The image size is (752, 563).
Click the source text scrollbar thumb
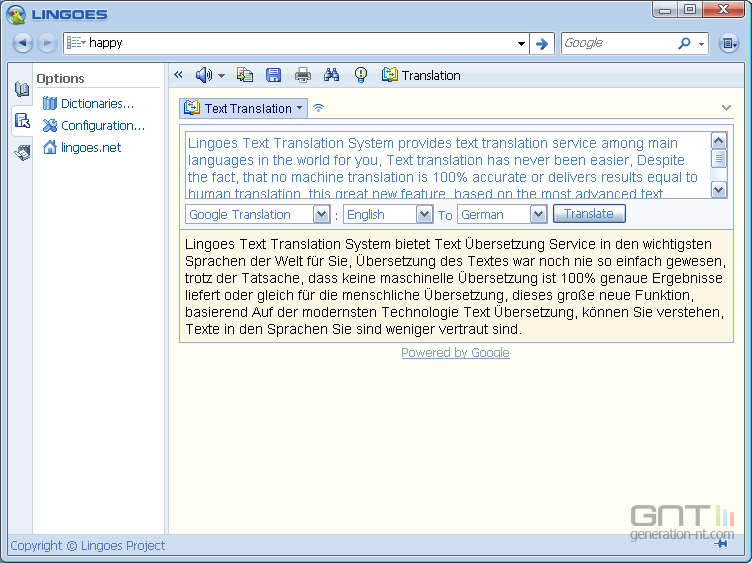(x=718, y=158)
